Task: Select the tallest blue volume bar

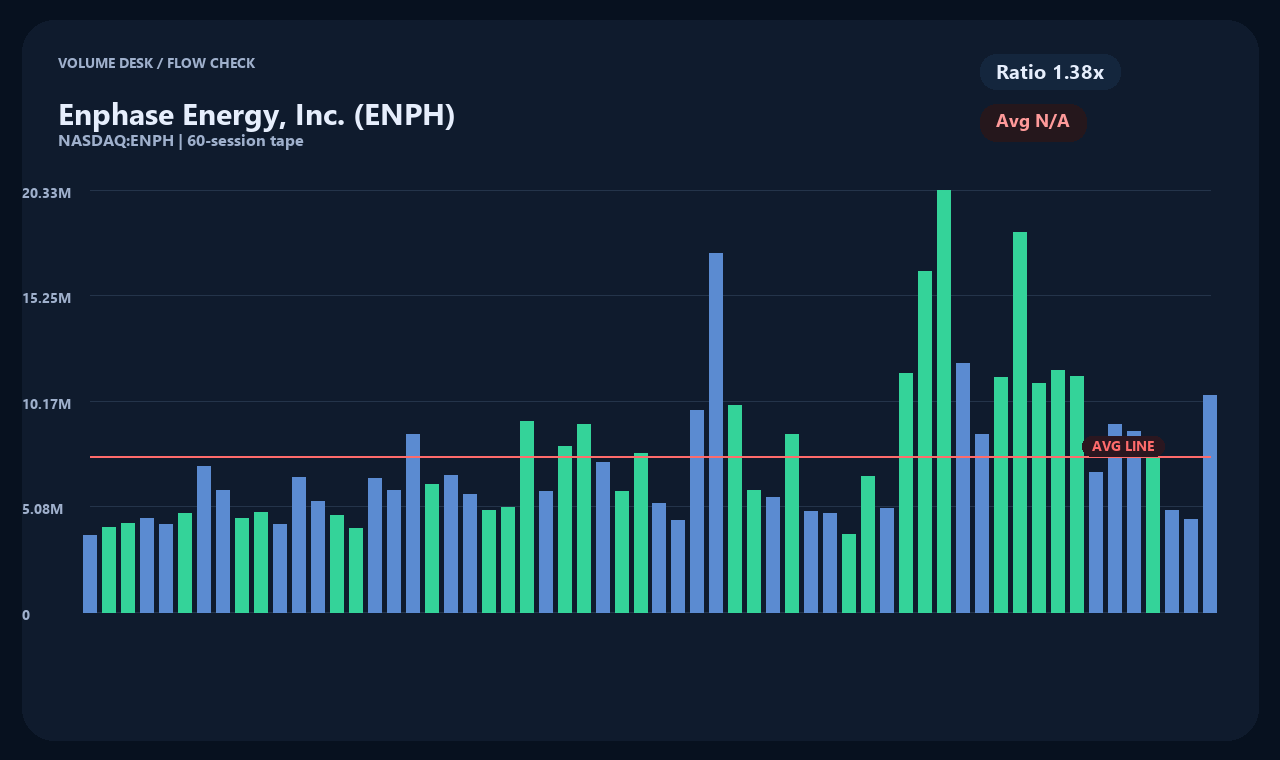Action: point(716,433)
